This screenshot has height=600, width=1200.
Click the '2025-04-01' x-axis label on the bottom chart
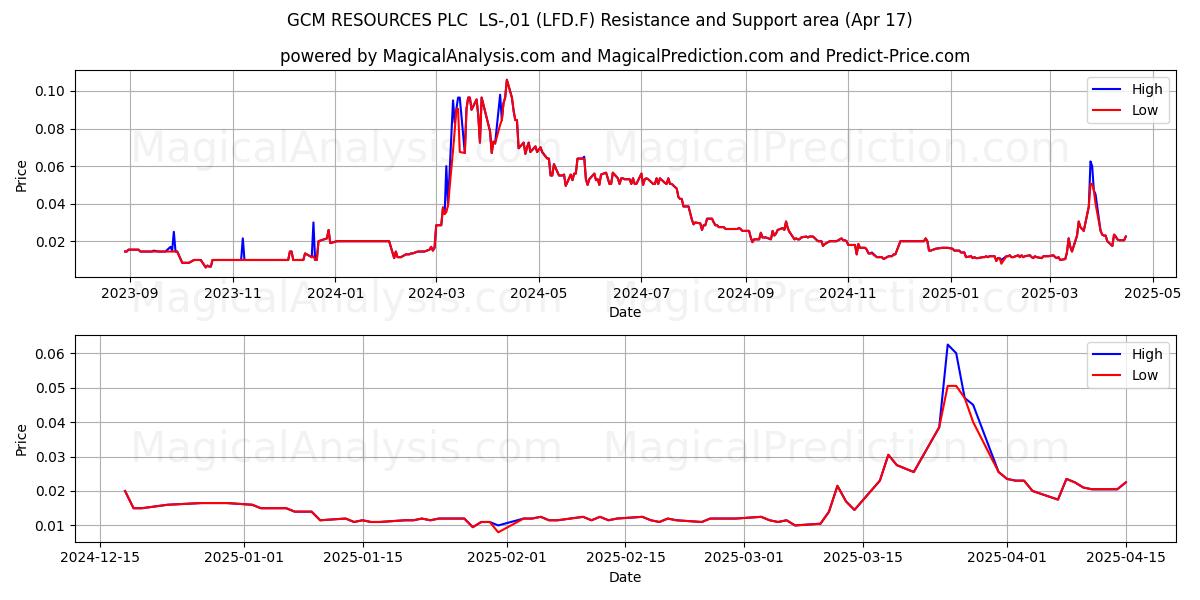coord(1008,559)
